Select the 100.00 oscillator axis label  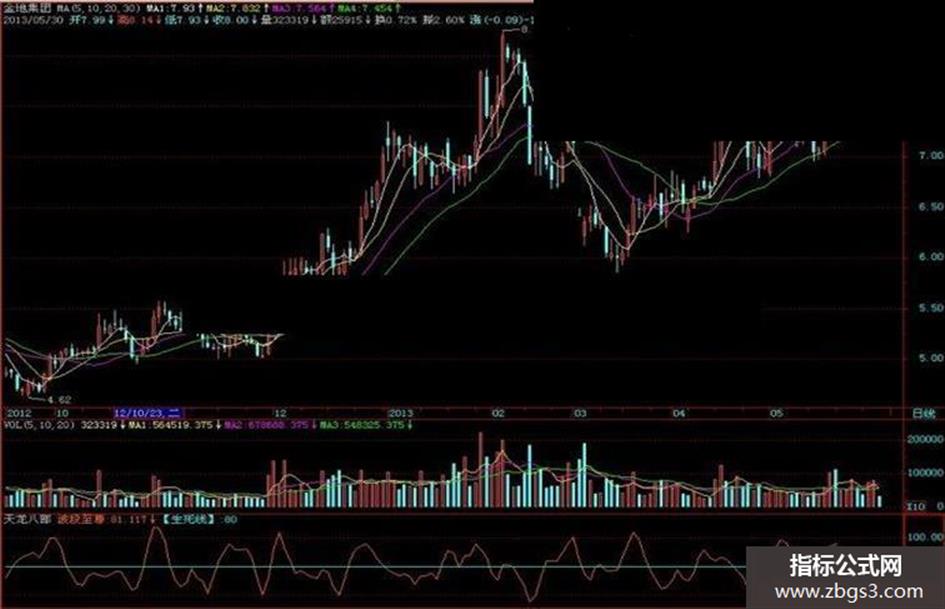[925, 537]
